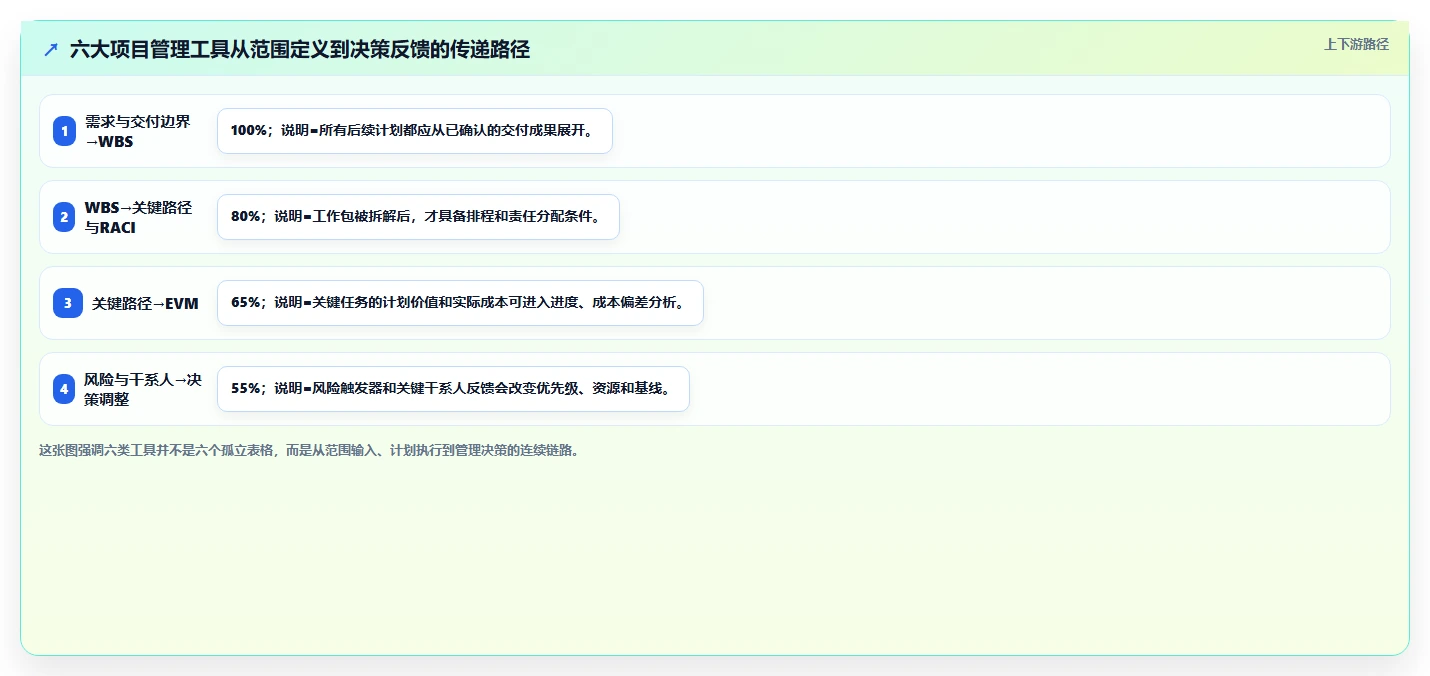Click the label 关键路径→EVM
1430x676 pixels.
pos(145,303)
